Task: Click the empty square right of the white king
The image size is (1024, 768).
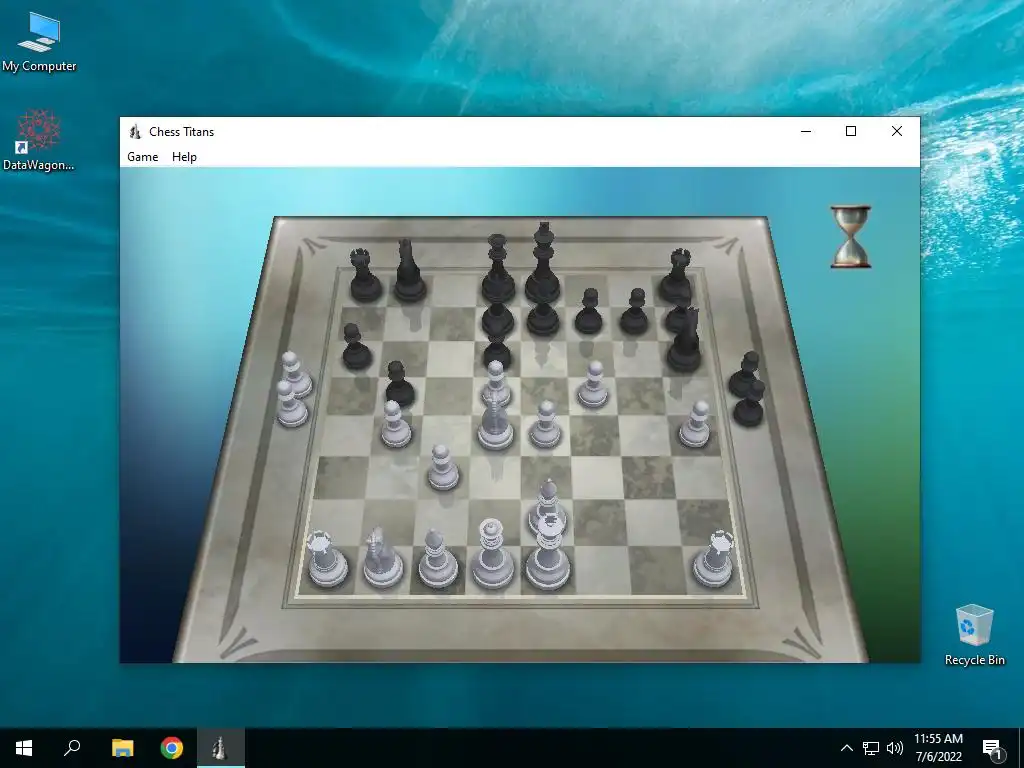Action: click(602, 569)
